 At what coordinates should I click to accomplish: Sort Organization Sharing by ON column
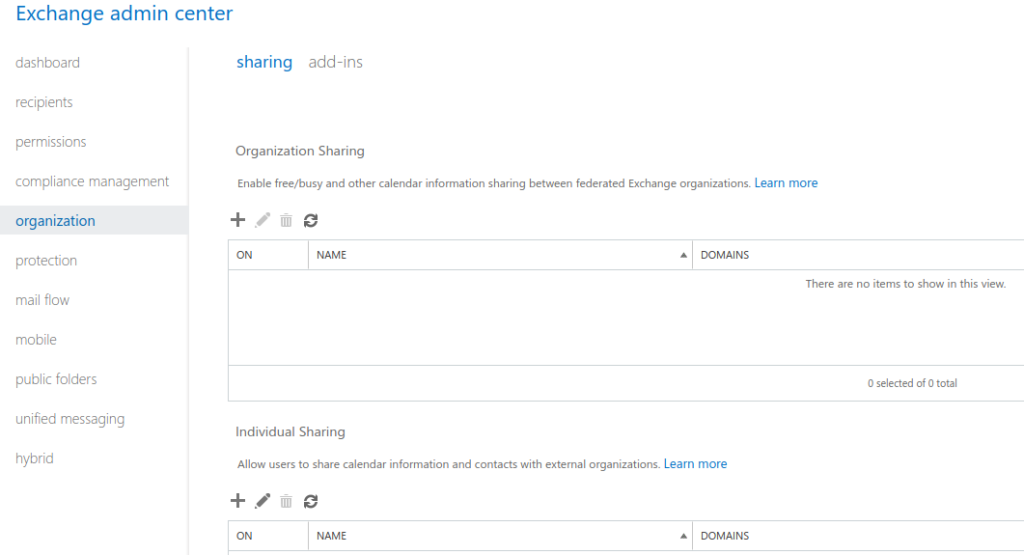click(x=268, y=255)
